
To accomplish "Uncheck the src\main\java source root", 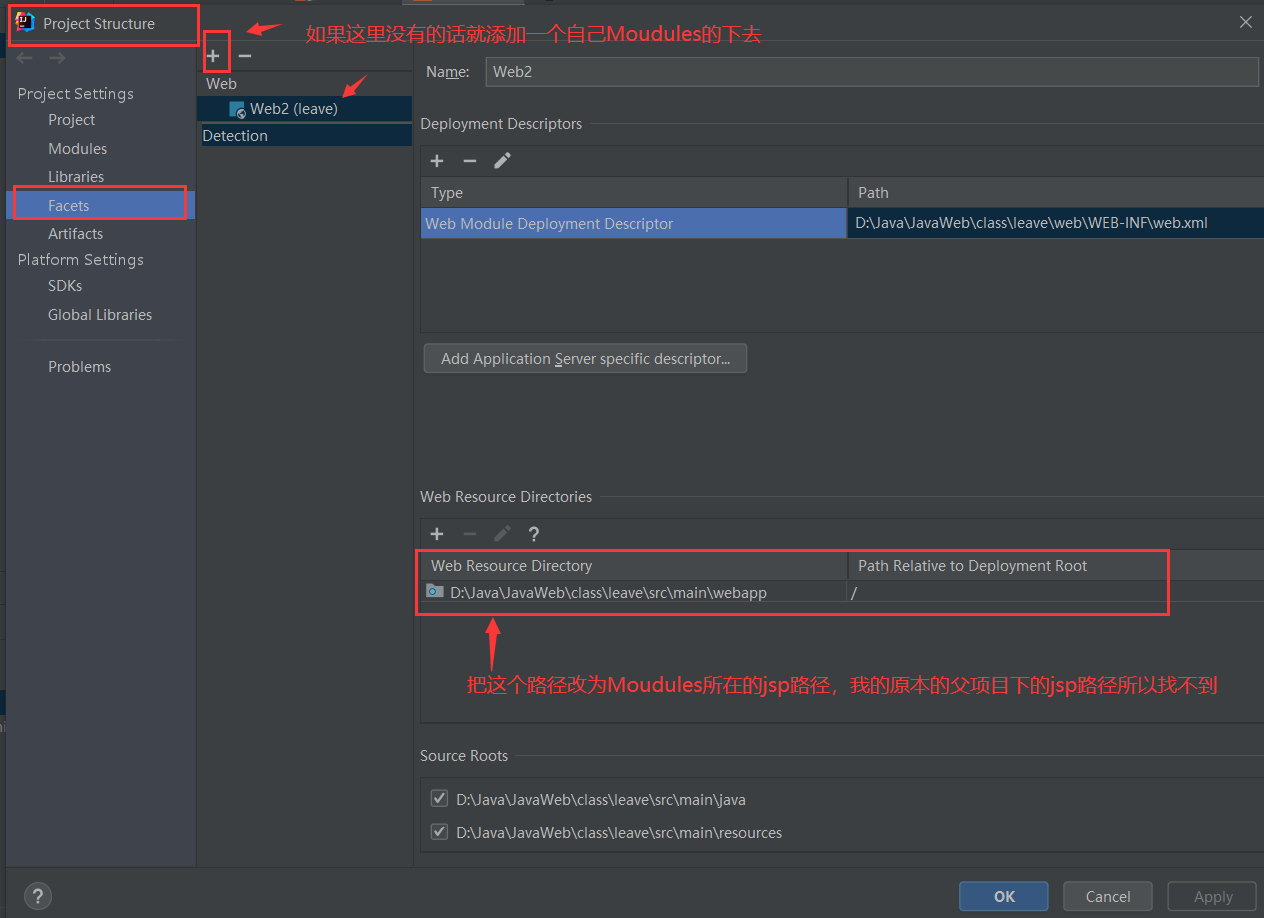I will pyautogui.click(x=439, y=798).
